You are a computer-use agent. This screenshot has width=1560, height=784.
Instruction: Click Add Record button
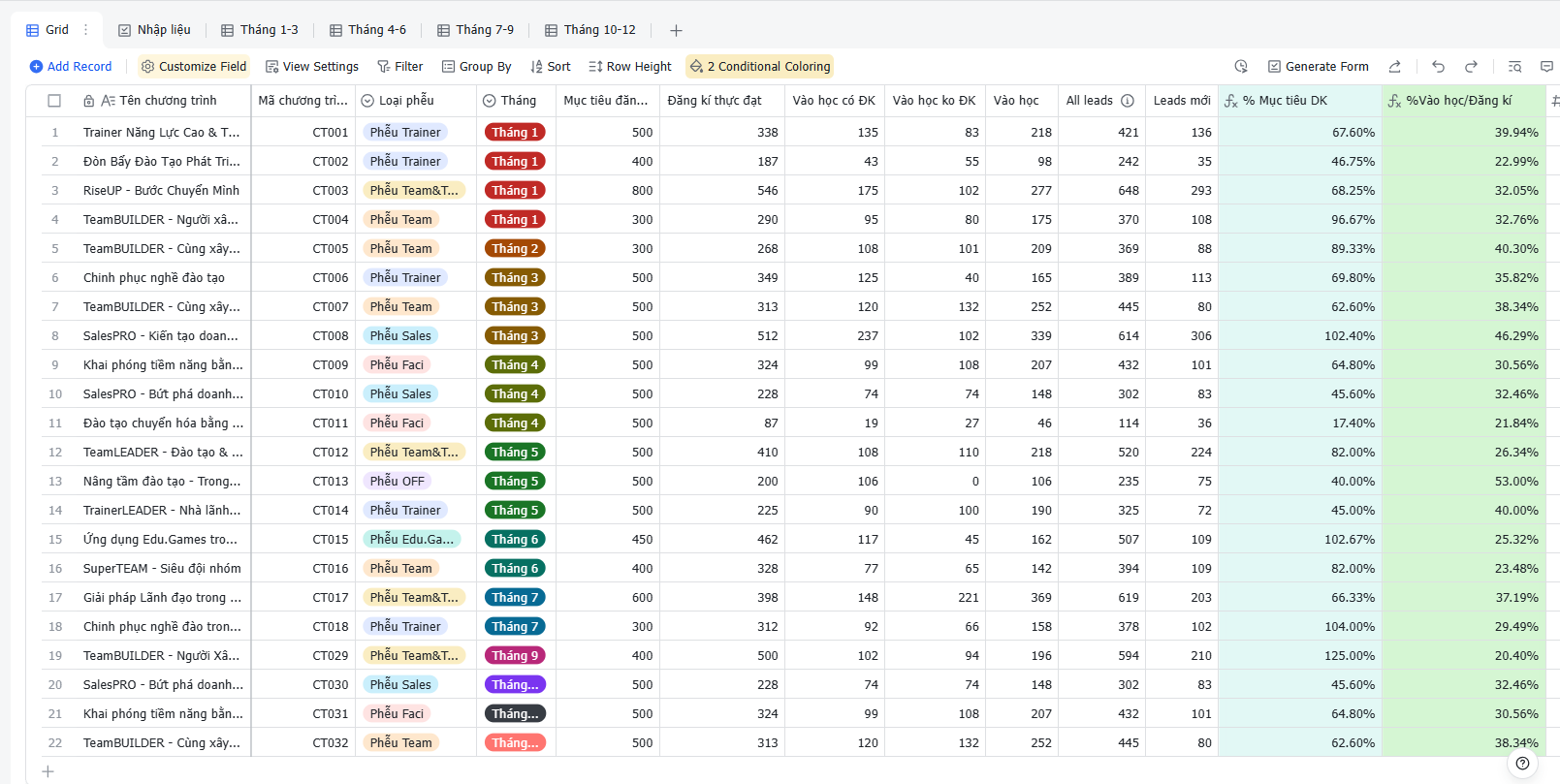tap(70, 67)
